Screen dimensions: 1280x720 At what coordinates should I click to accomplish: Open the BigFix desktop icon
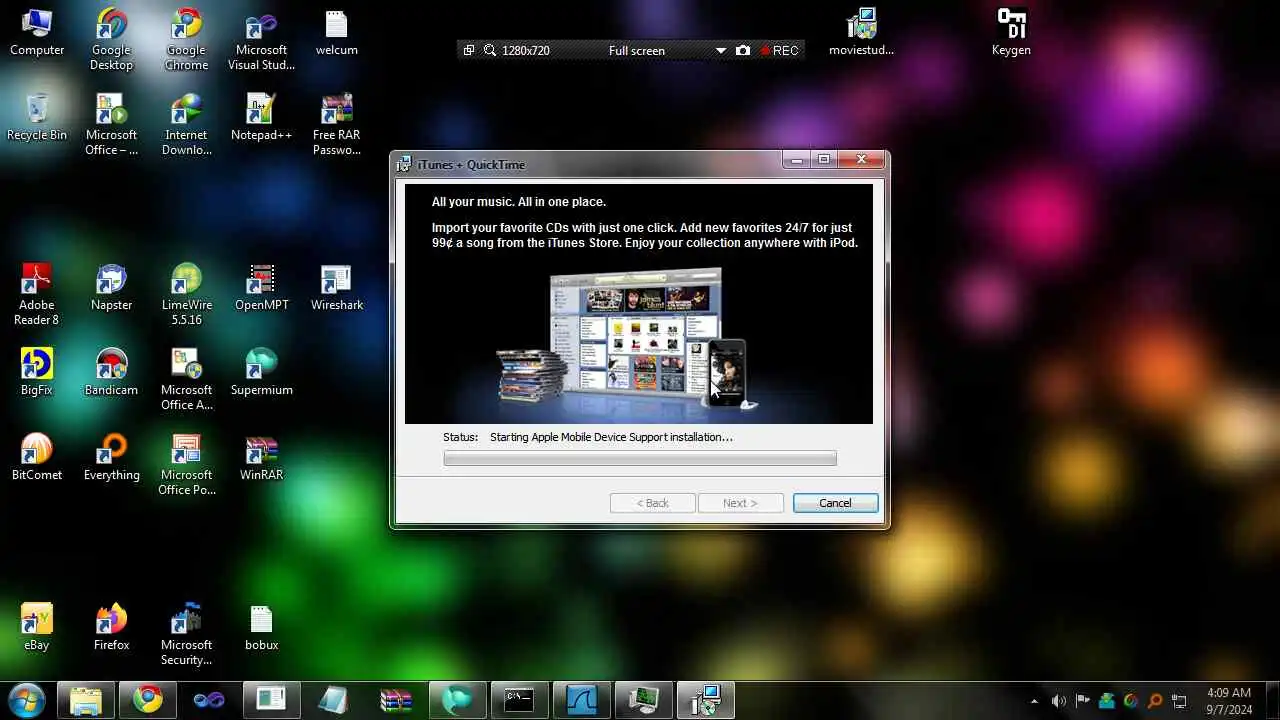pos(37,373)
